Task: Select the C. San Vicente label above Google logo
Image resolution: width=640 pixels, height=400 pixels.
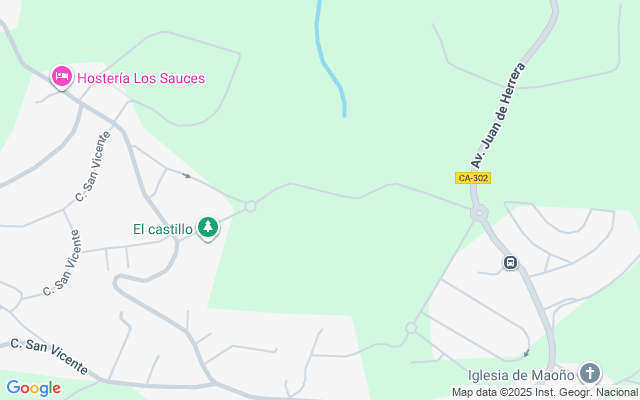Action: coord(49,356)
